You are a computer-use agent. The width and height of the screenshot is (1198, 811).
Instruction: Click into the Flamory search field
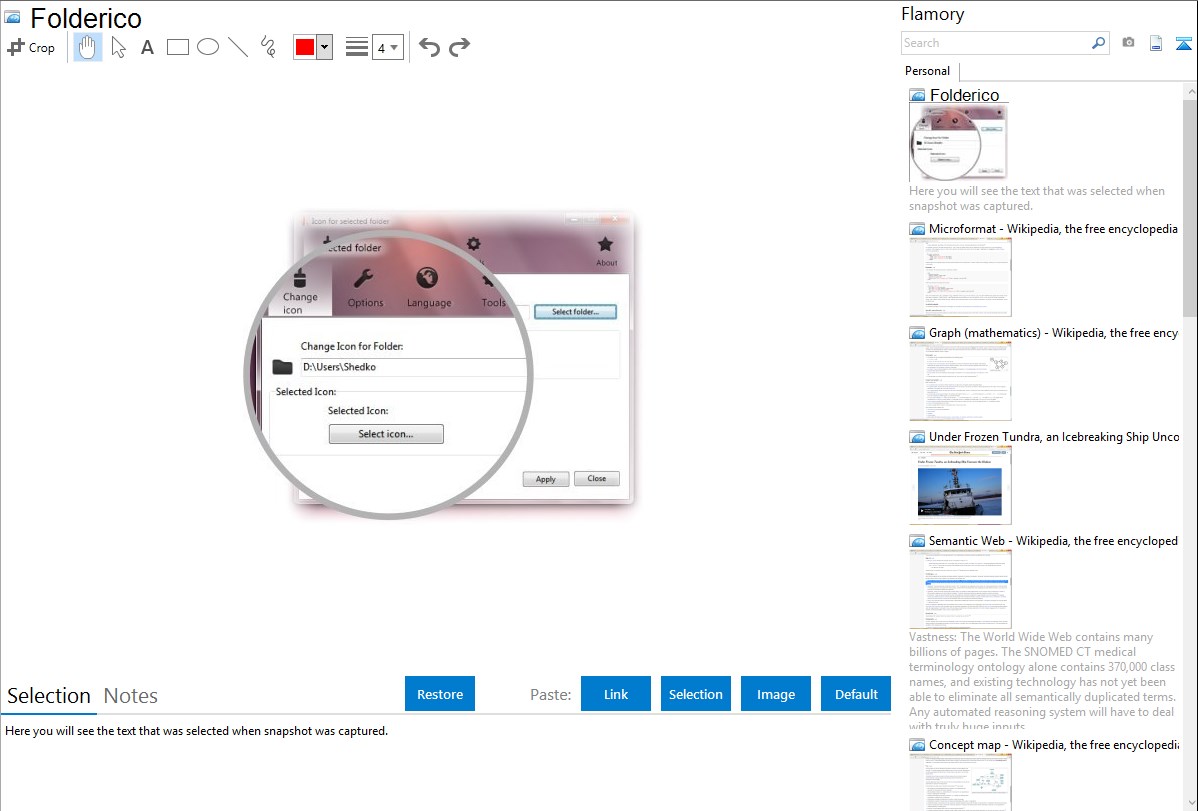click(x=995, y=43)
